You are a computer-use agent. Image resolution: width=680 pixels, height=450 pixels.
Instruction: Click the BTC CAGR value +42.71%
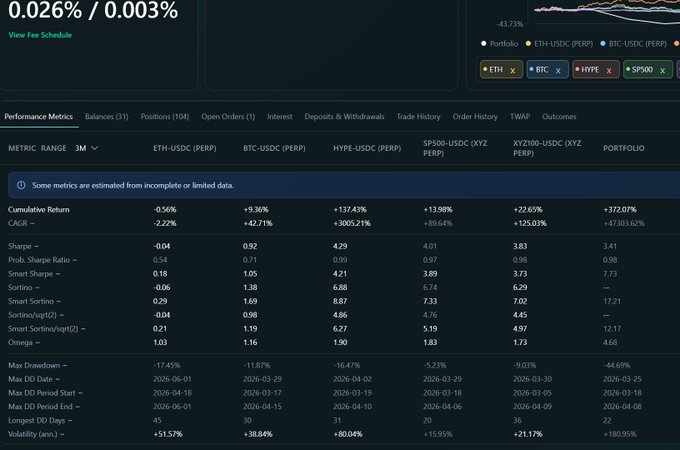(x=258, y=223)
